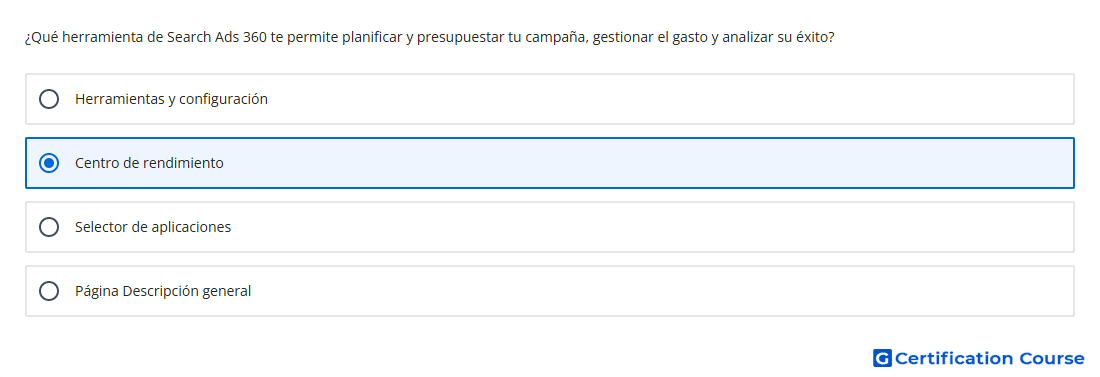Click the selected Centro de rendimiento radio button
Image resolution: width=1100 pixels, height=377 pixels.
pyautogui.click(x=49, y=163)
